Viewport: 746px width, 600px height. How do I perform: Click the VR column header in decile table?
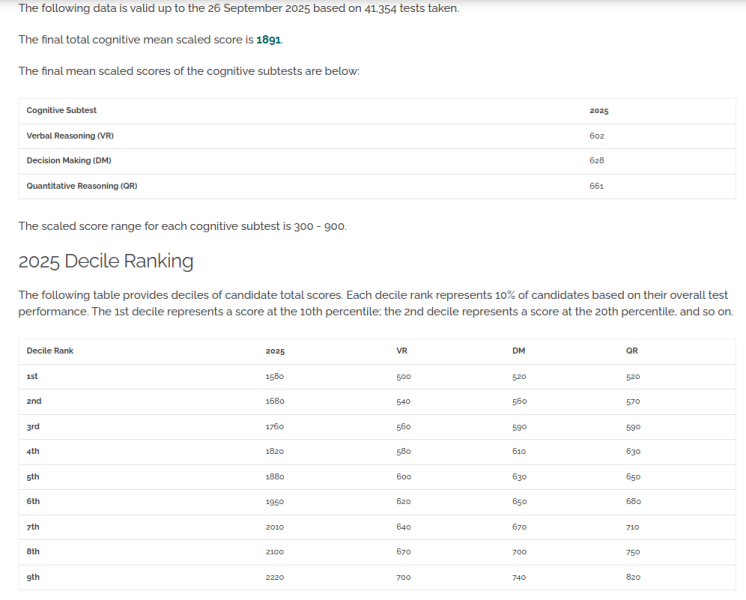tap(402, 351)
